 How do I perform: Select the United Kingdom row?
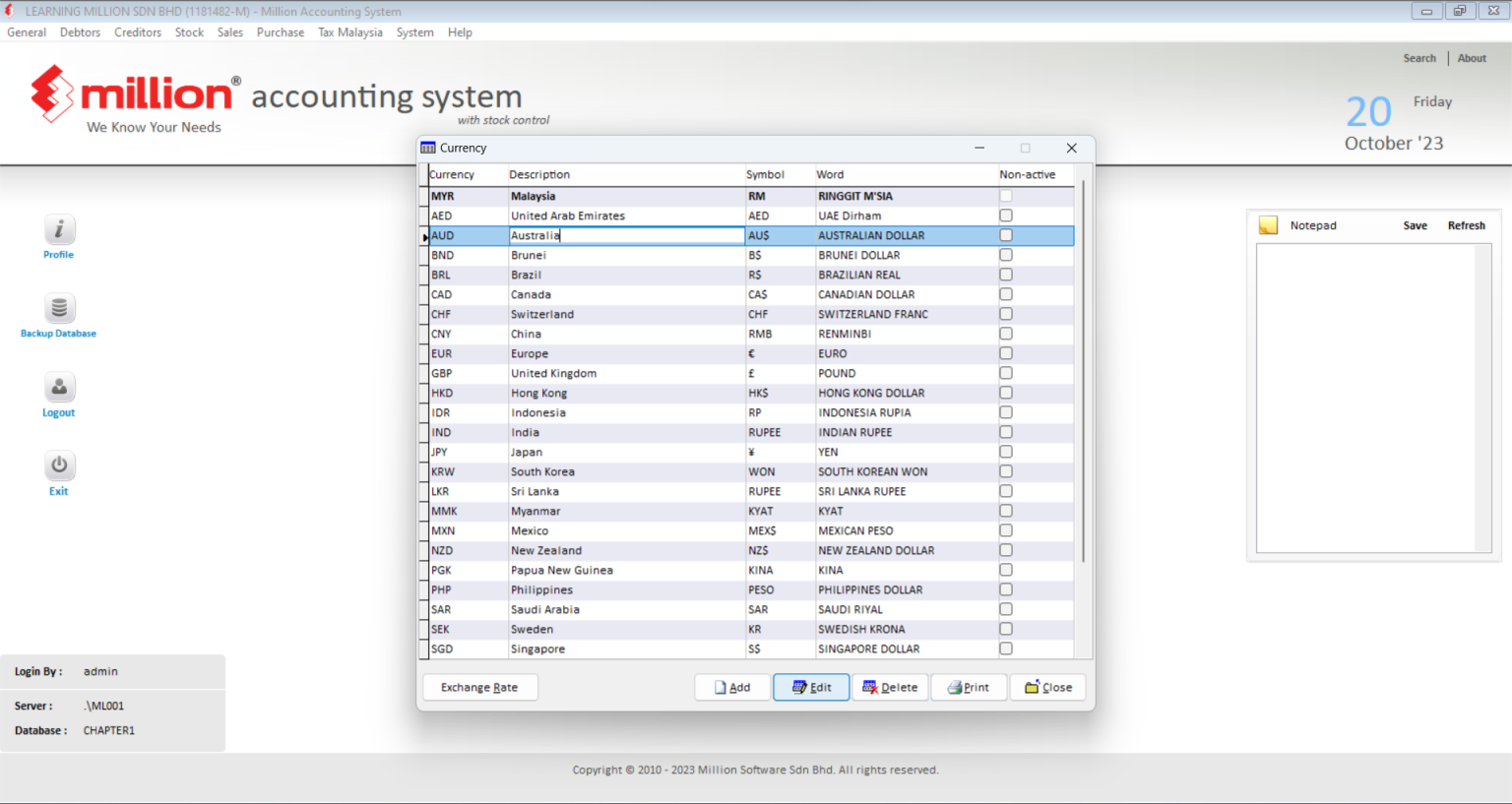pos(751,373)
